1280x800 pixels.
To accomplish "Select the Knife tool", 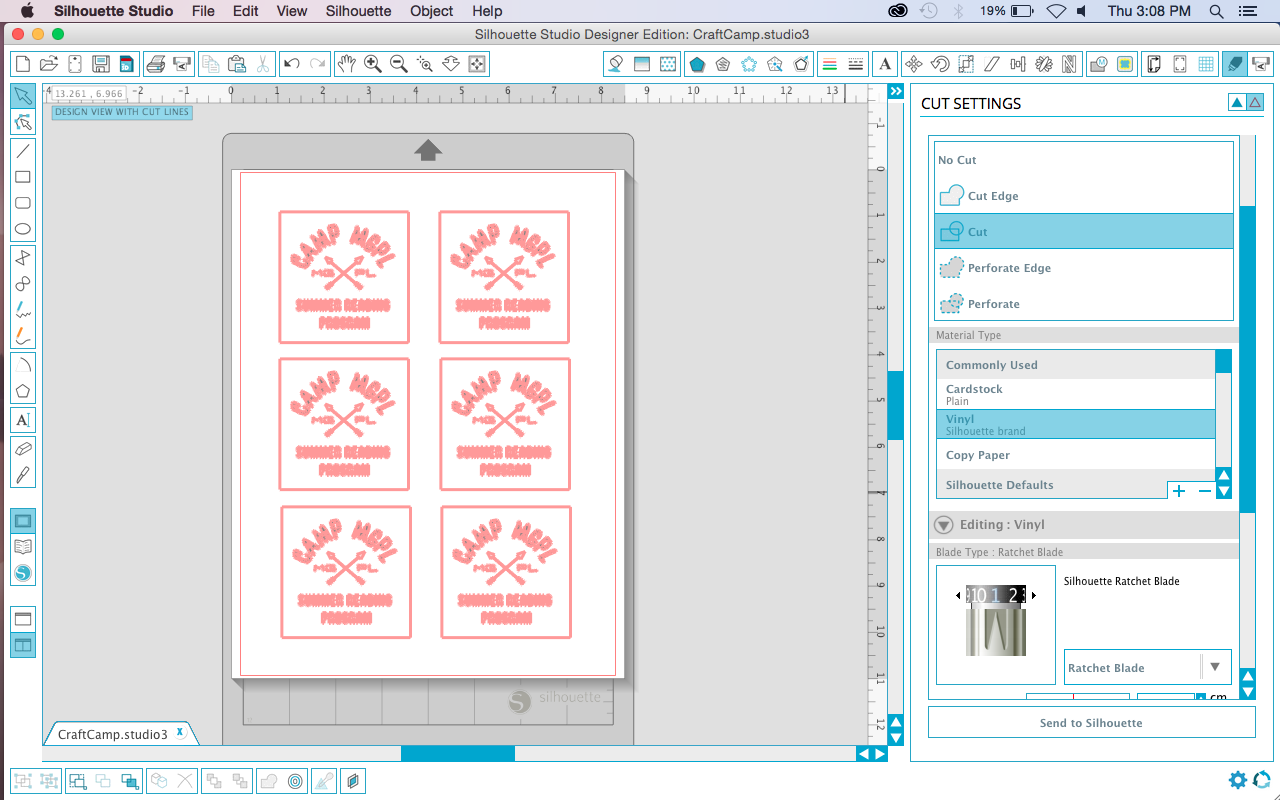I will click(23, 474).
